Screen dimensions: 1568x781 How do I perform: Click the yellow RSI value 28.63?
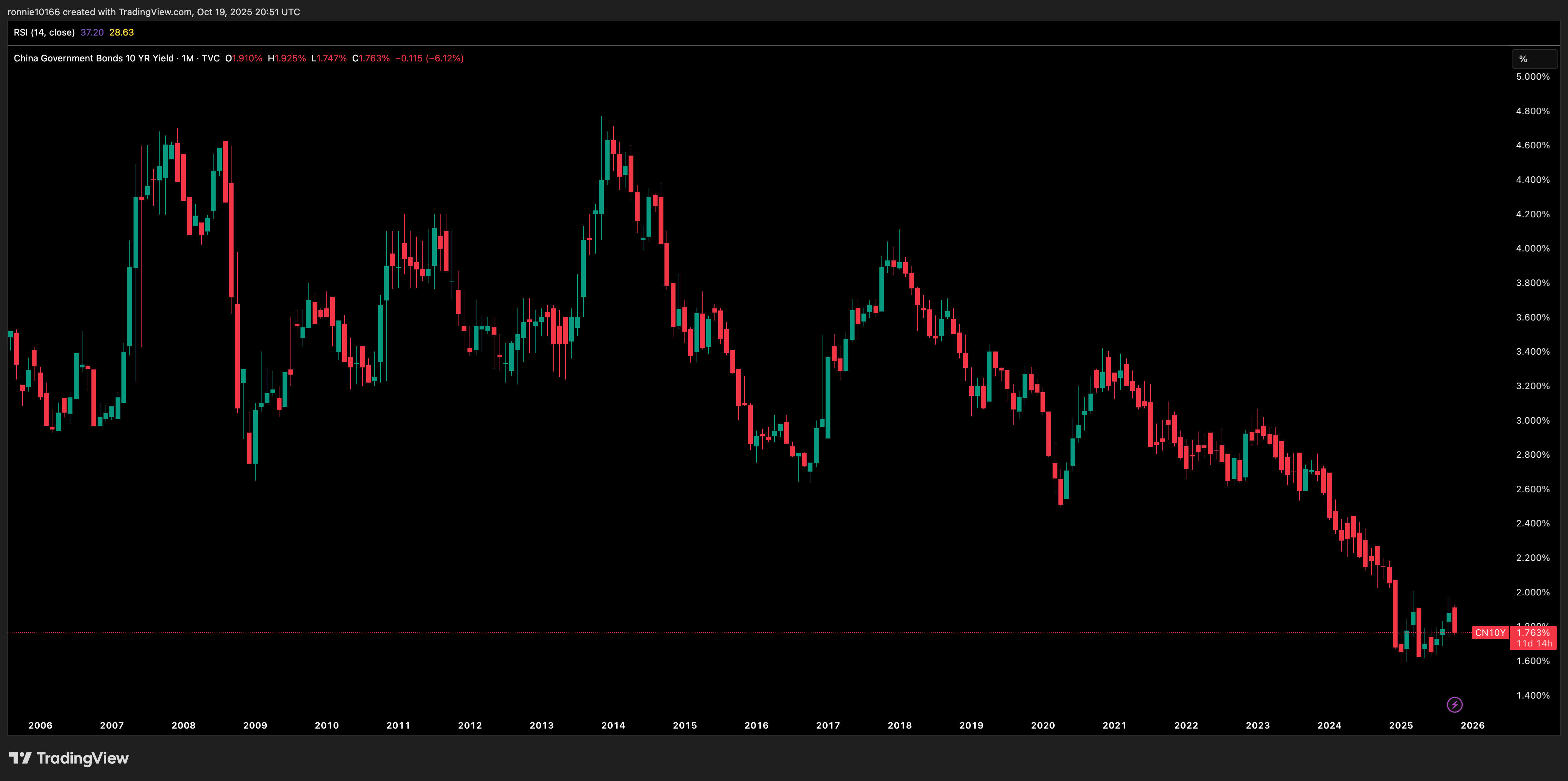point(121,32)
